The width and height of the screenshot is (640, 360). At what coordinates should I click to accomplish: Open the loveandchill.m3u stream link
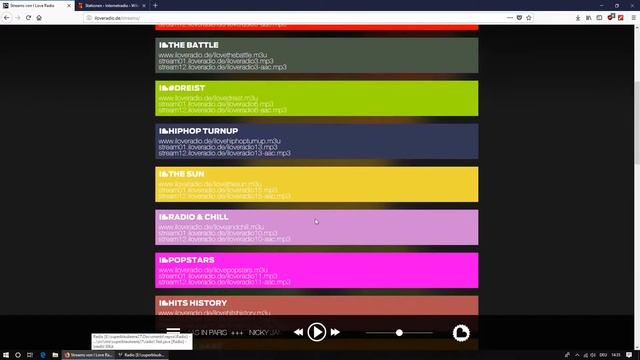(211, 227)
